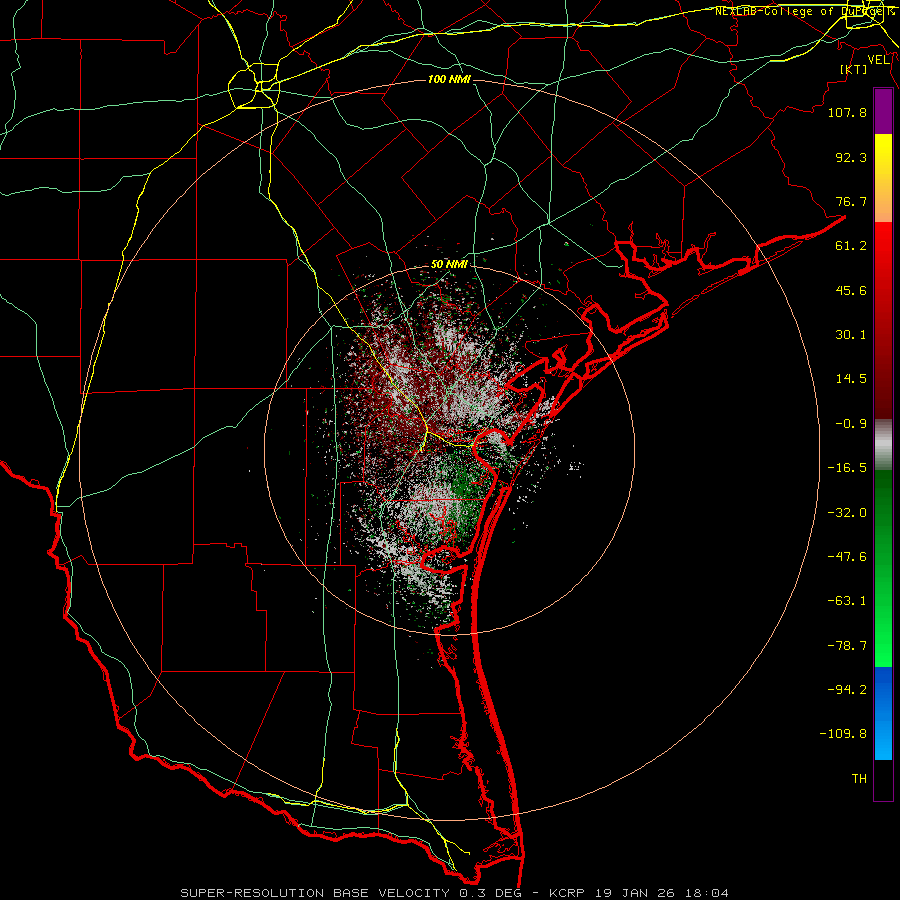
Task: Select the -78.7 legend value
Action: click(847, 646)
